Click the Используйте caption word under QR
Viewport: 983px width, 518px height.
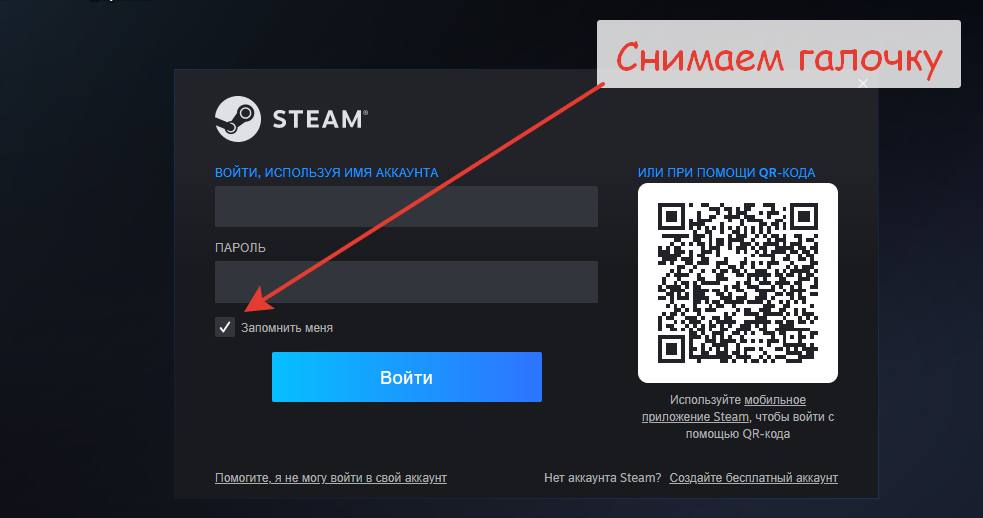(705, 399)
